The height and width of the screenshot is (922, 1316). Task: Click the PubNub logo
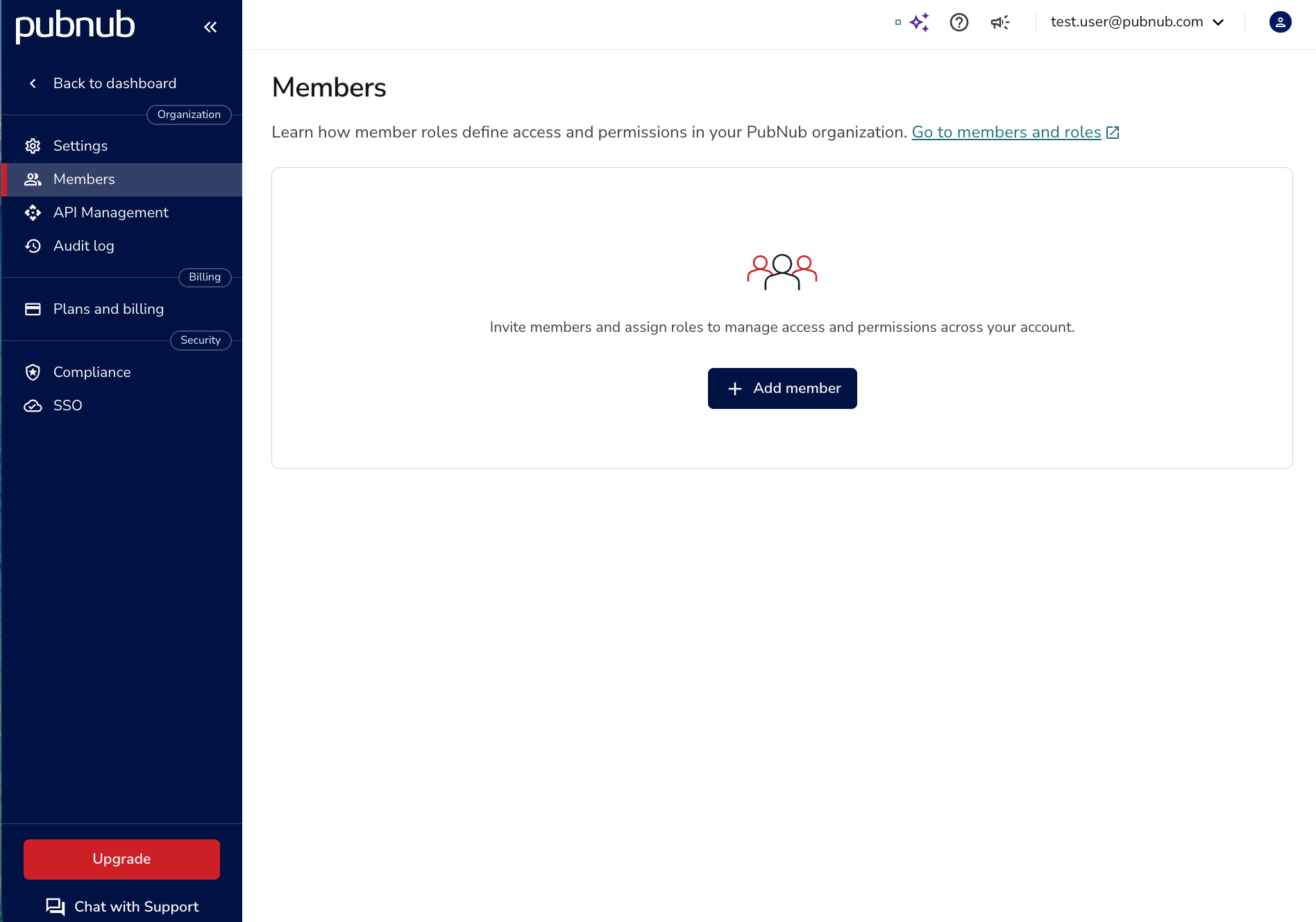click(75, 26)
